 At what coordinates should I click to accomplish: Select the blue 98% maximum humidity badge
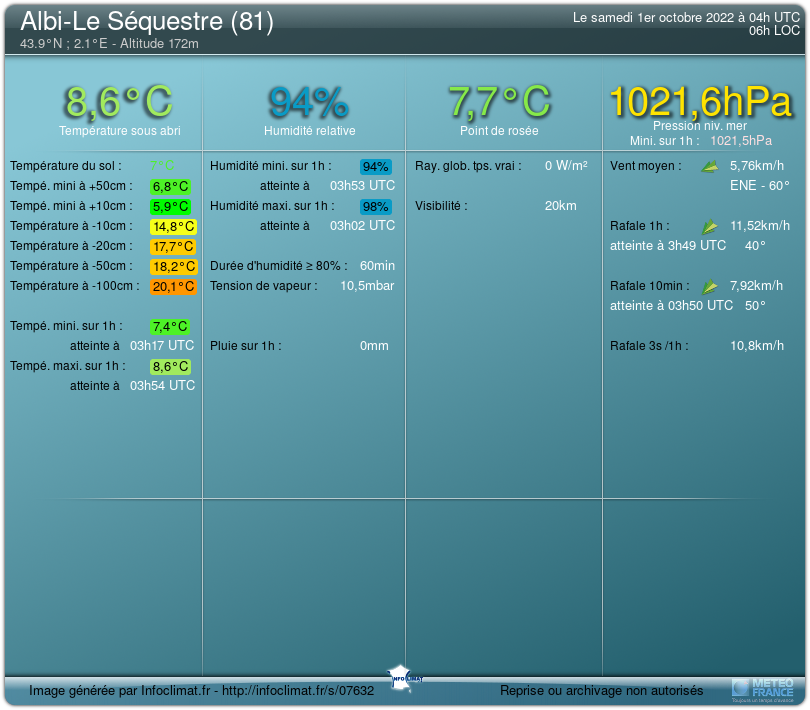click(x=376, y=206)
